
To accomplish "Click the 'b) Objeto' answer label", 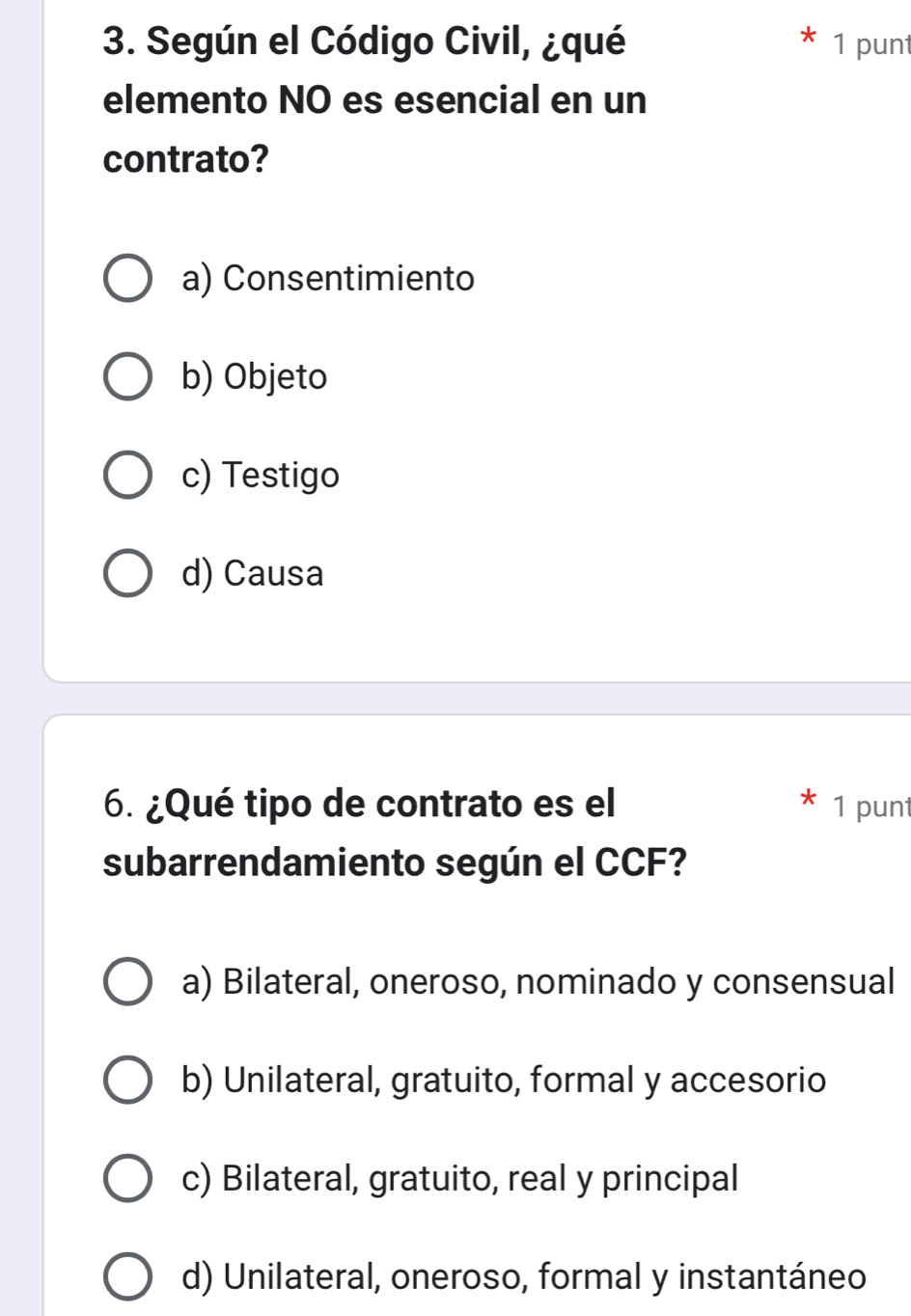I will [x=255, y=377].
